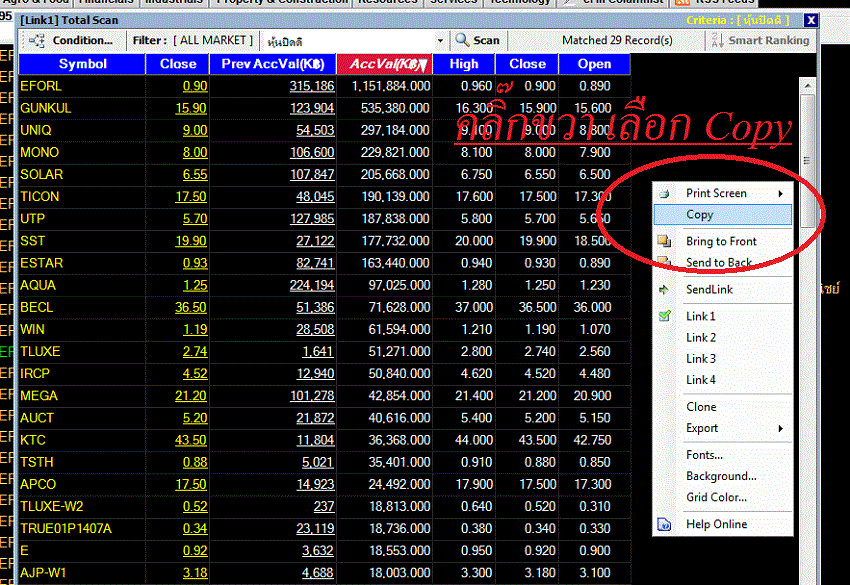The width and height of the screenshot is (850, 585).
Task: Sort by the High column header
Action: 464,64
